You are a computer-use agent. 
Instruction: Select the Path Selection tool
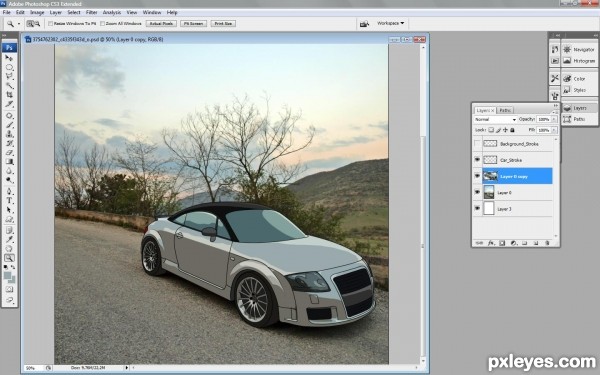click(9, 210)
